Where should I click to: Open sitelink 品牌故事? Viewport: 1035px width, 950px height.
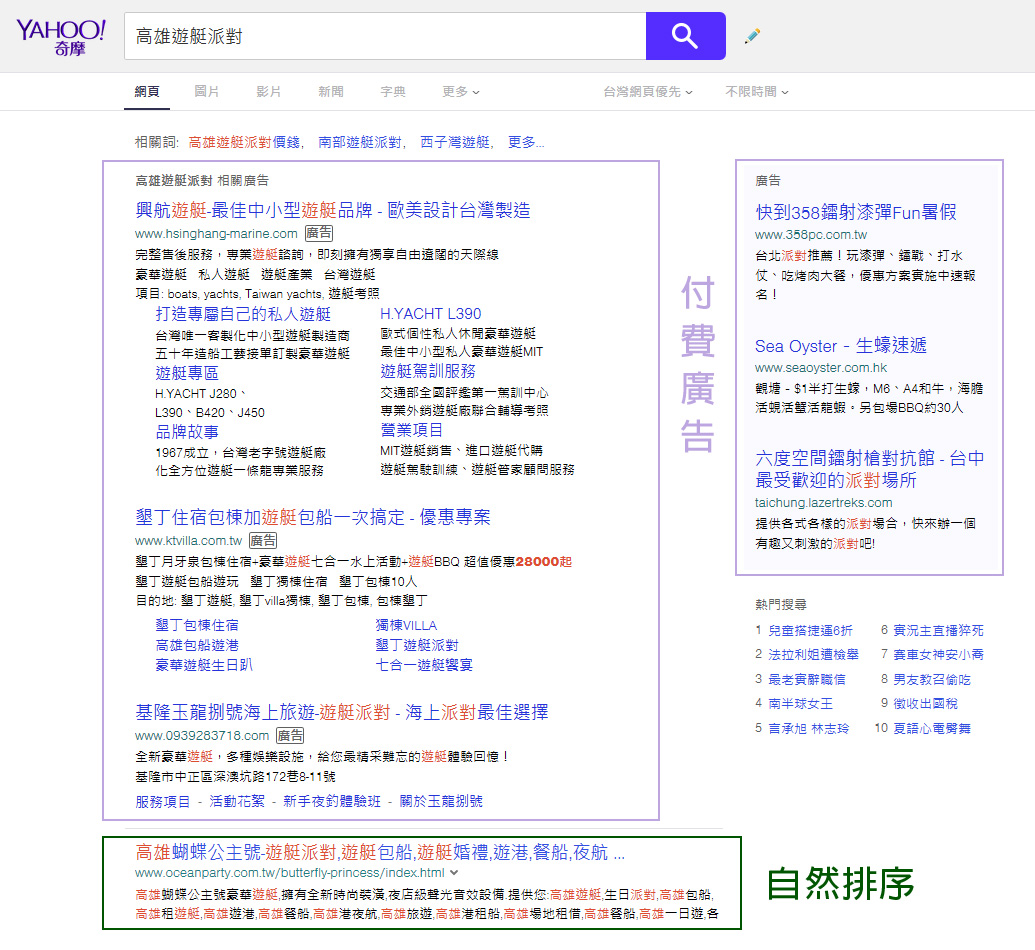[x=187, y=432]
